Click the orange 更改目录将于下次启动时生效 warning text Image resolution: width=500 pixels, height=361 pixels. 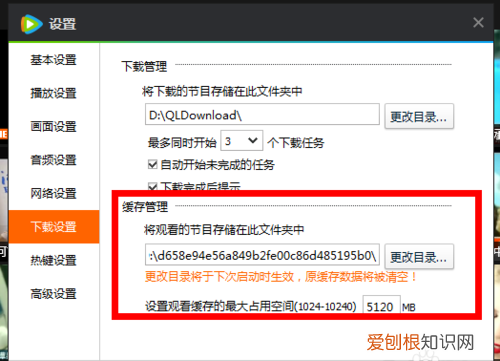(x=280, y=277)
